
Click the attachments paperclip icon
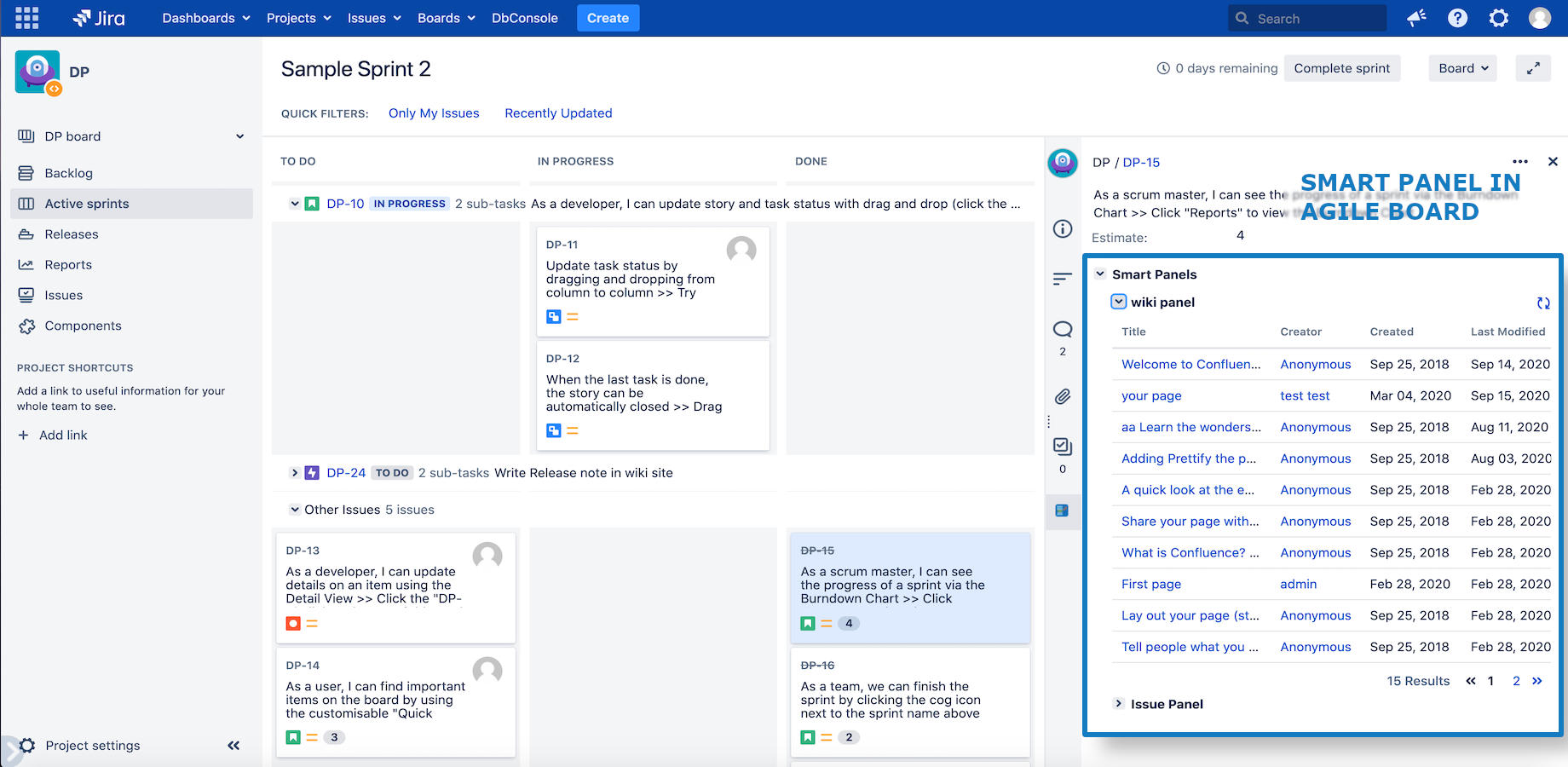(x=1063, y=396)
